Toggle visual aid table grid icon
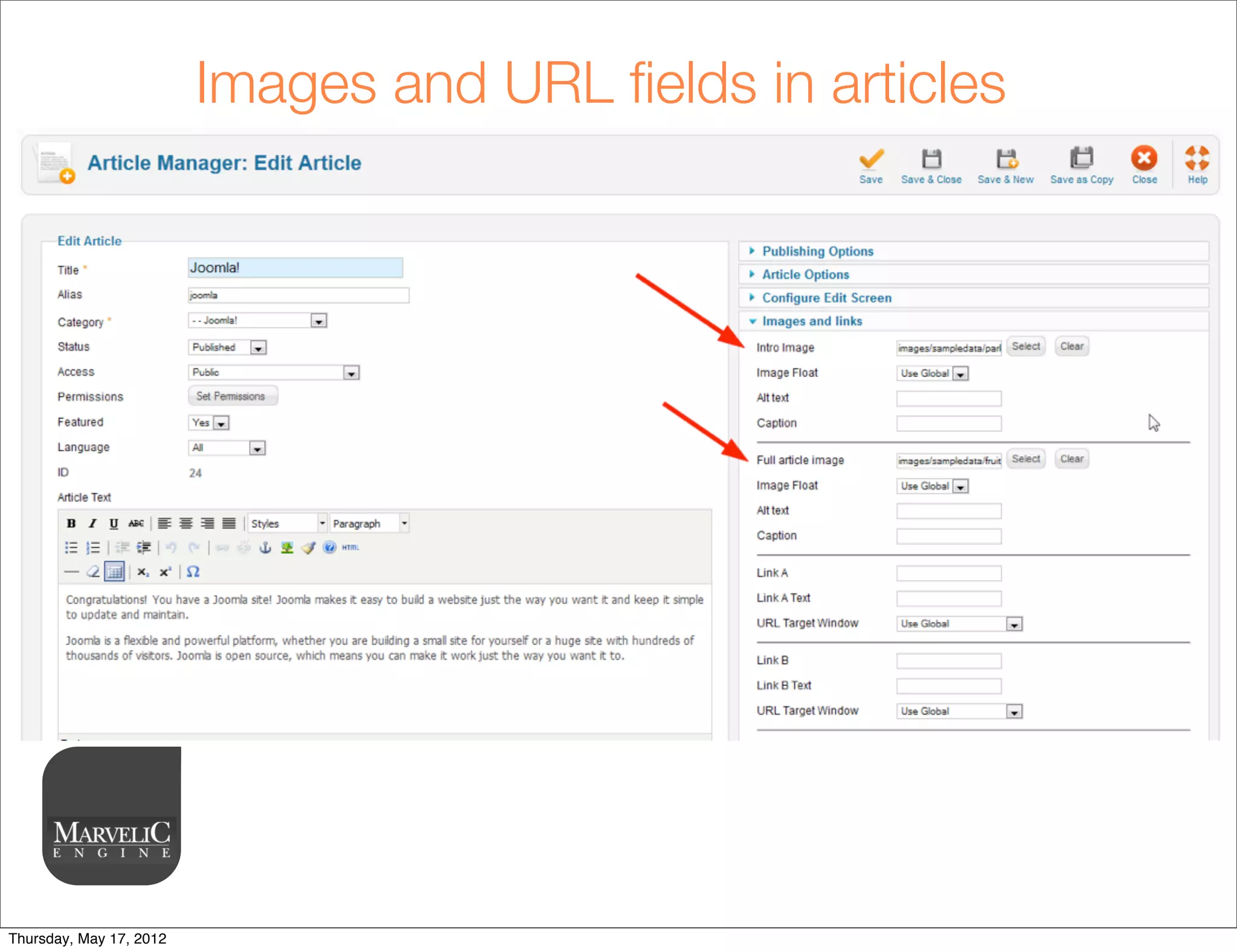The height and width of the screenshot is (952, 1237). tap(114, 571)
